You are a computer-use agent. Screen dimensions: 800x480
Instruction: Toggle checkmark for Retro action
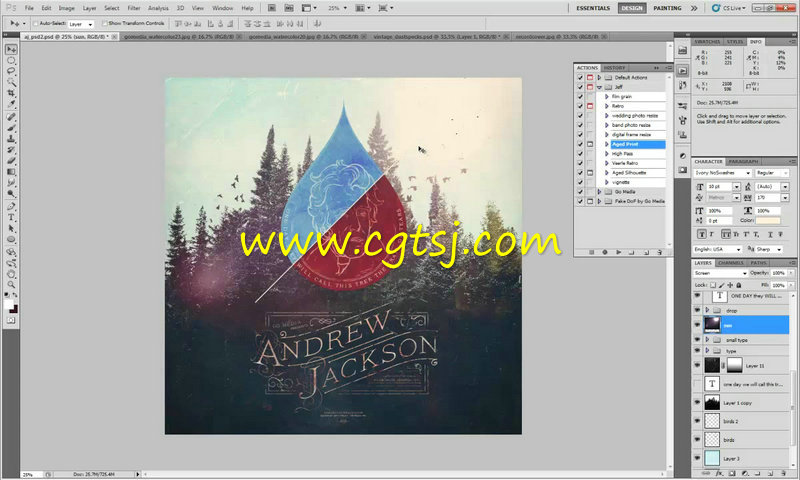[580, 106]
